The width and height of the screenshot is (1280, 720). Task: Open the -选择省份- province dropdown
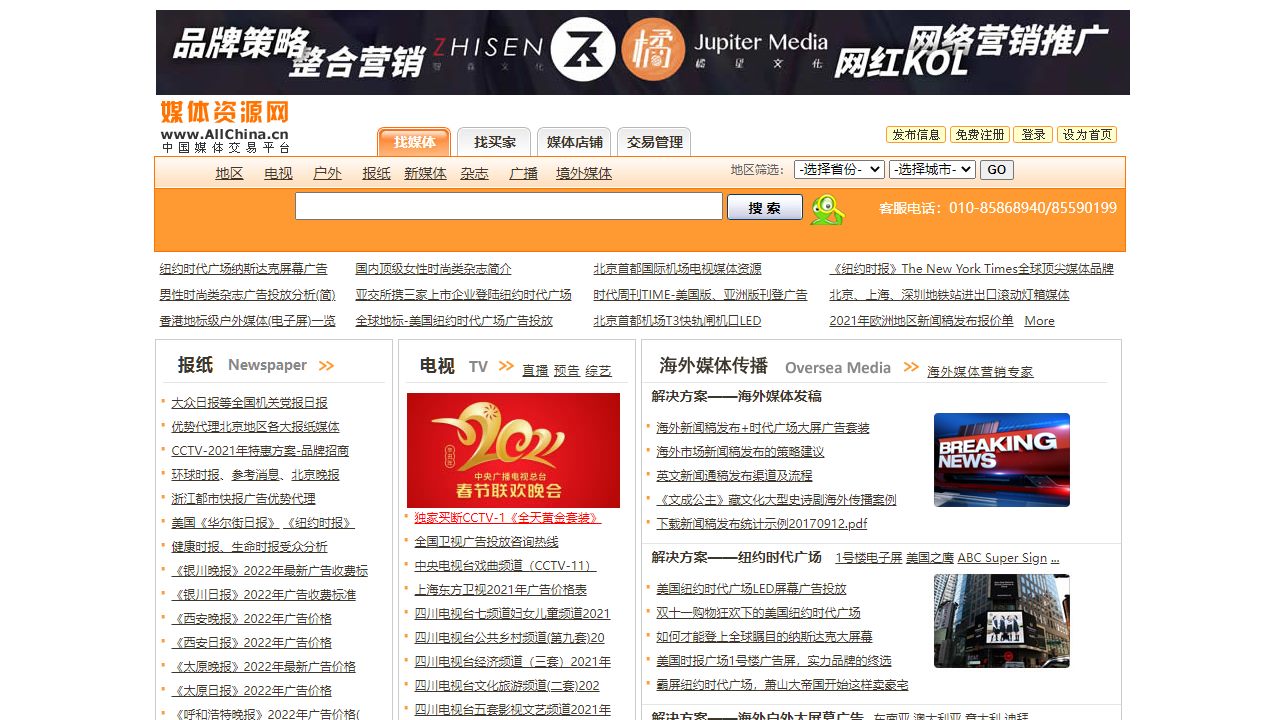tap(839, 169)
